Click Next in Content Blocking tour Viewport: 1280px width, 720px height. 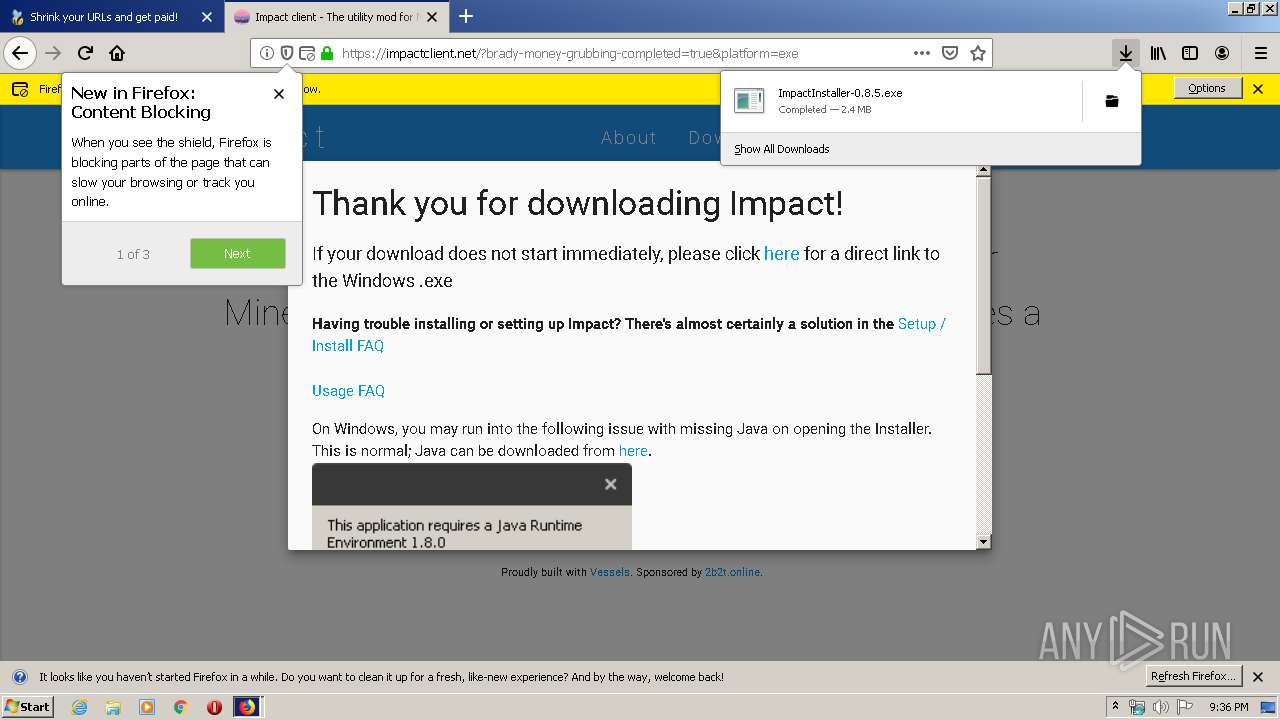pos(237,254)
